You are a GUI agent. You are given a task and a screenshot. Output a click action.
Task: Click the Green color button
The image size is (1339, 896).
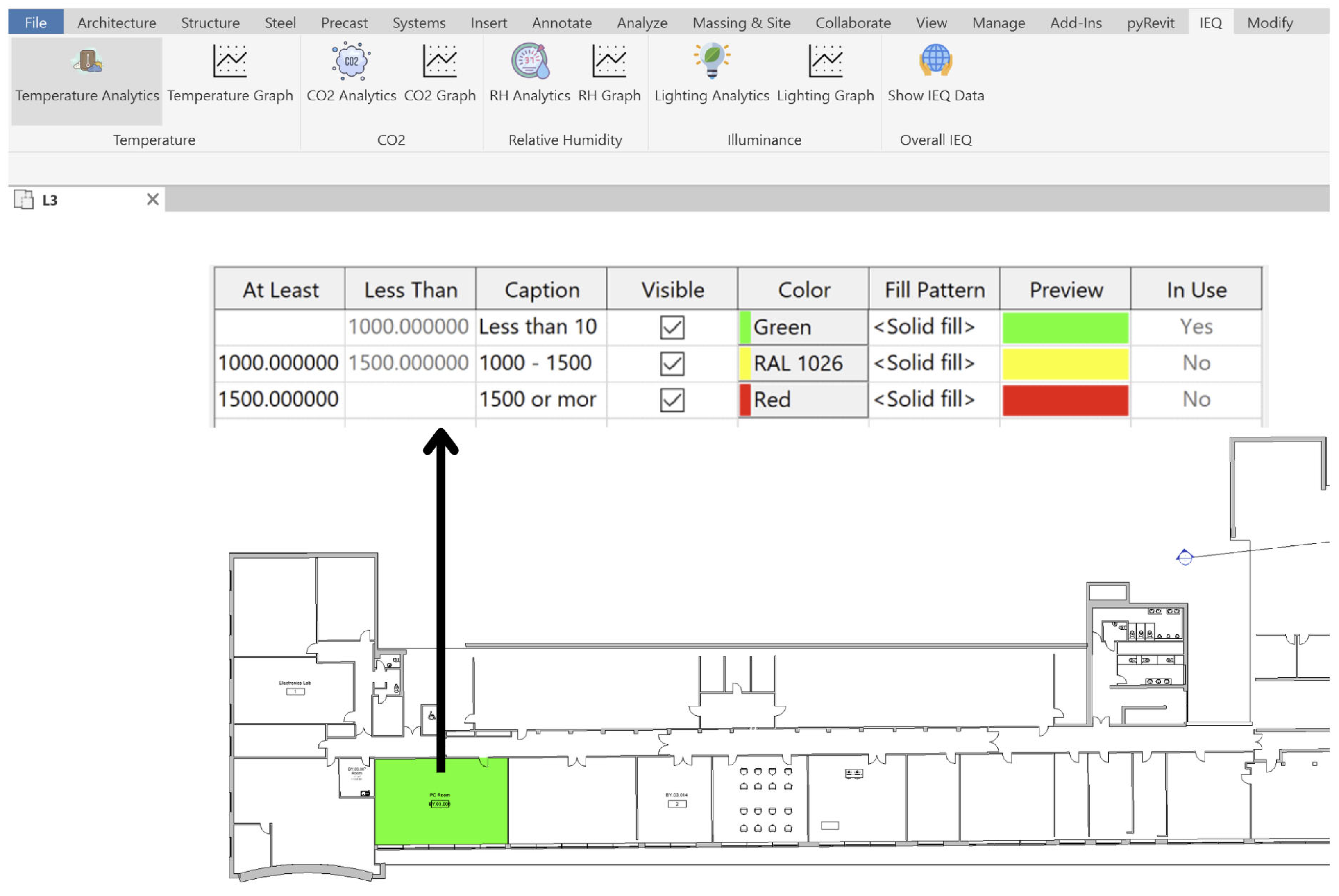pos(803,328)
